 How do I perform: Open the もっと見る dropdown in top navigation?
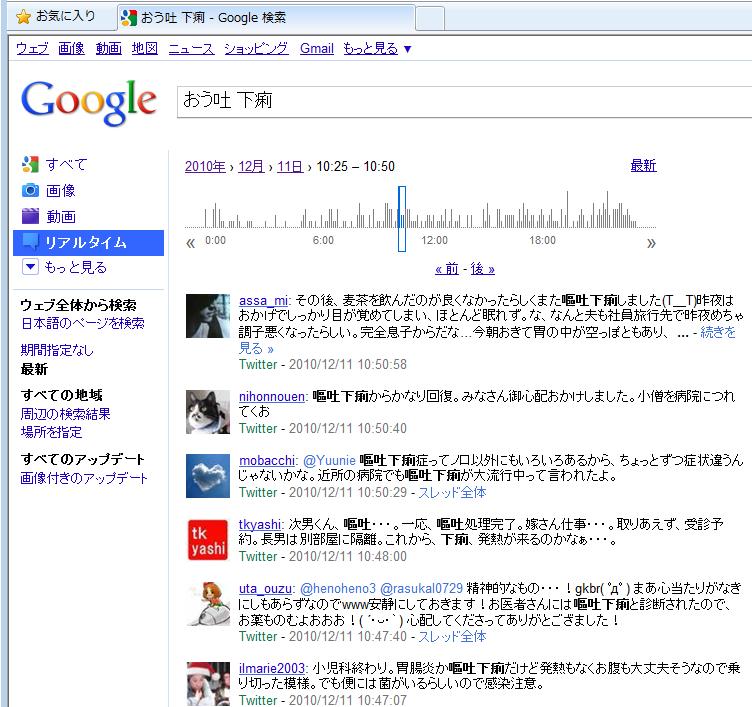(377, 48)
